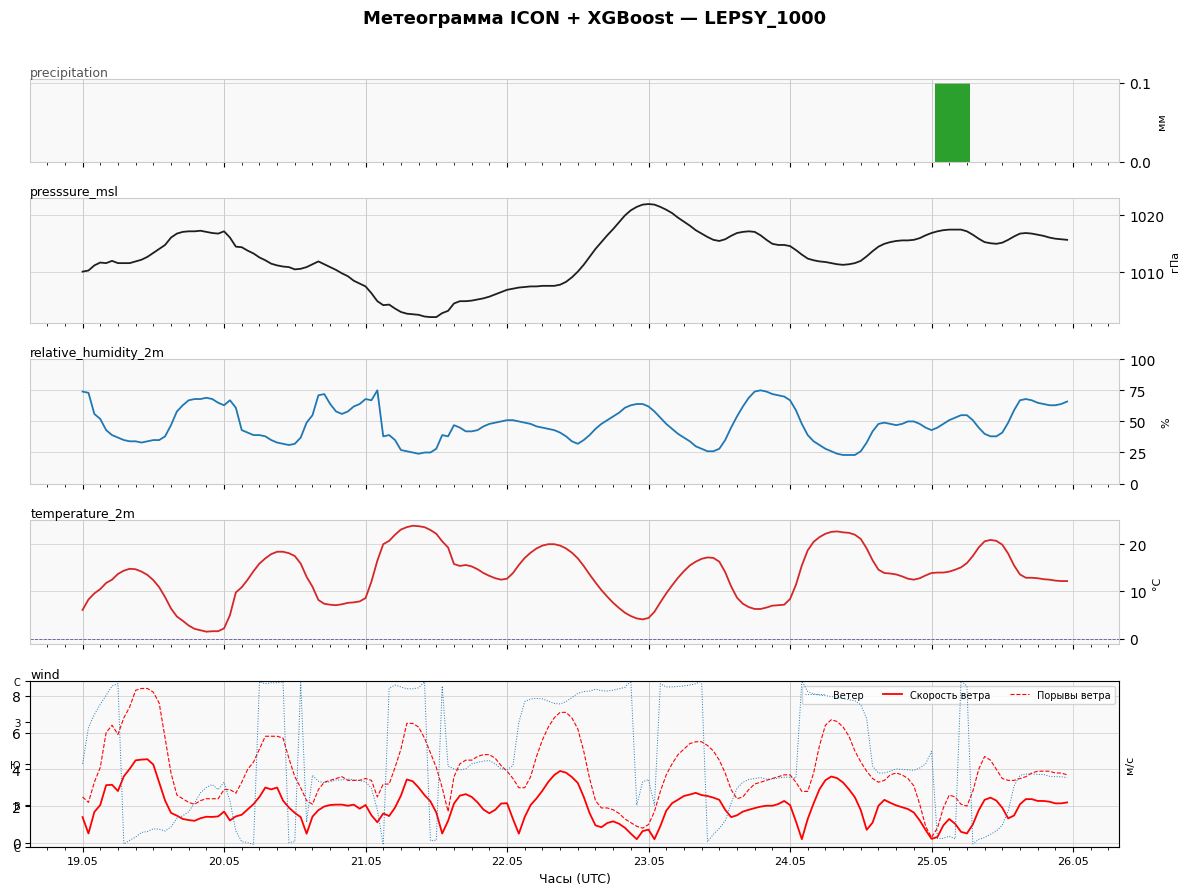Click the 'presssure_msl' subplot label
Screen dimensions: 1189x895
pos(74,192)
